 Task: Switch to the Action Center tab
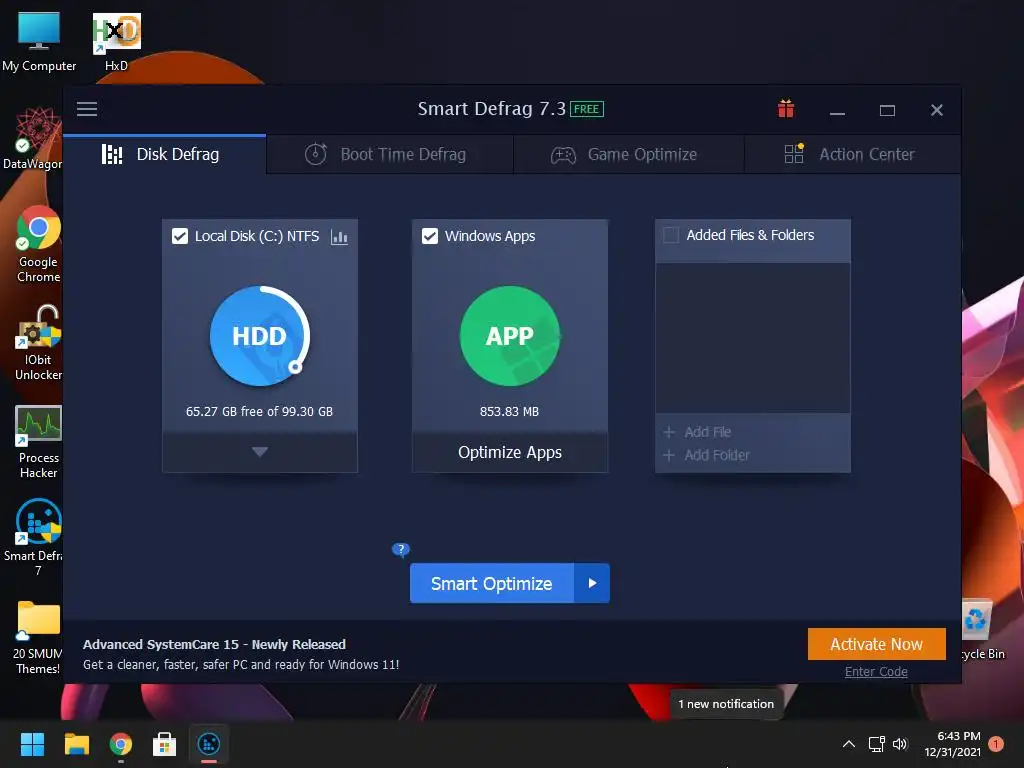coord(852,155)
